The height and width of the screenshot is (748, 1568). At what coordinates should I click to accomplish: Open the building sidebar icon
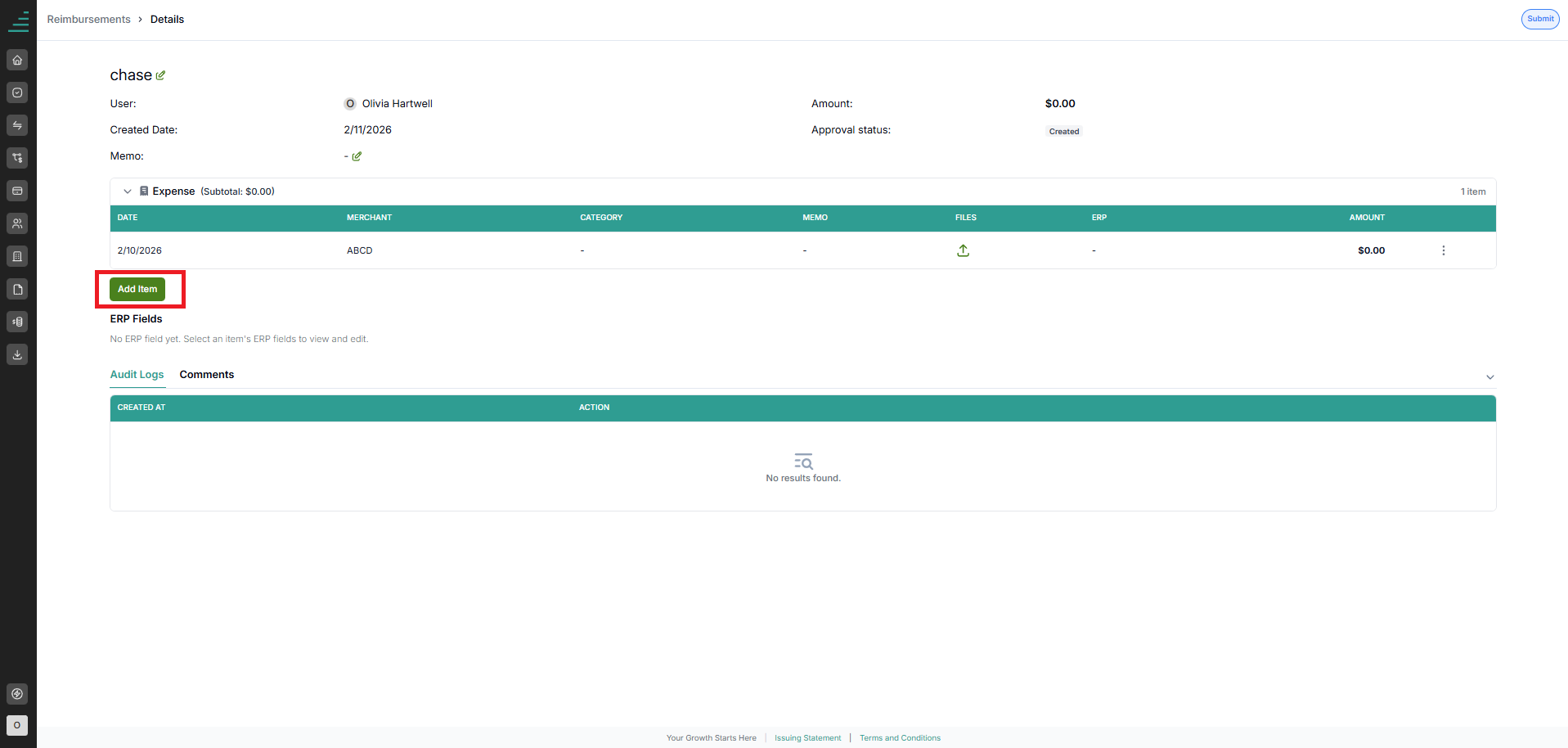click(x=17, y=256)
